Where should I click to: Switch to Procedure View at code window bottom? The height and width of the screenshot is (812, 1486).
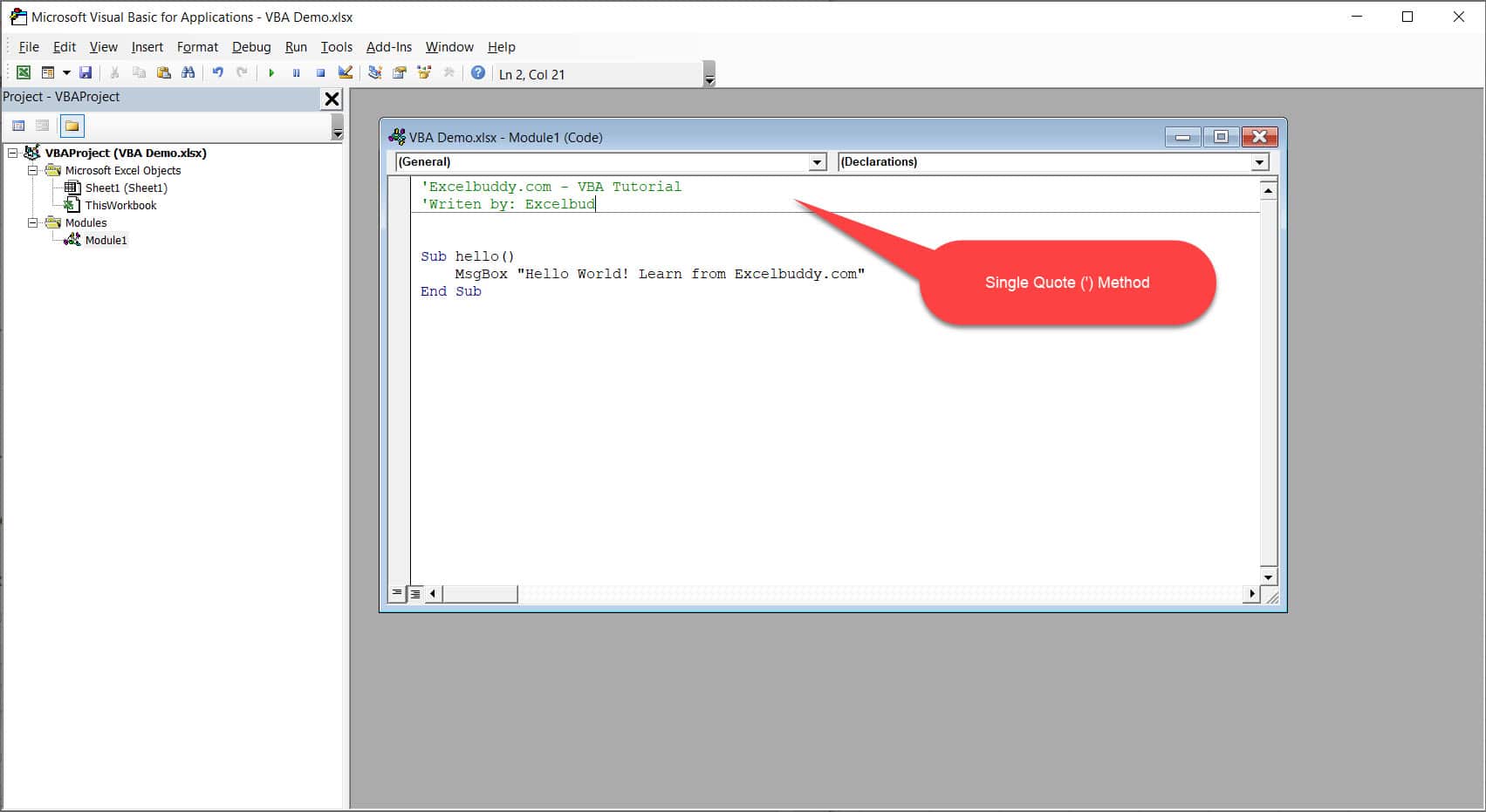click(x=398, y=593)
